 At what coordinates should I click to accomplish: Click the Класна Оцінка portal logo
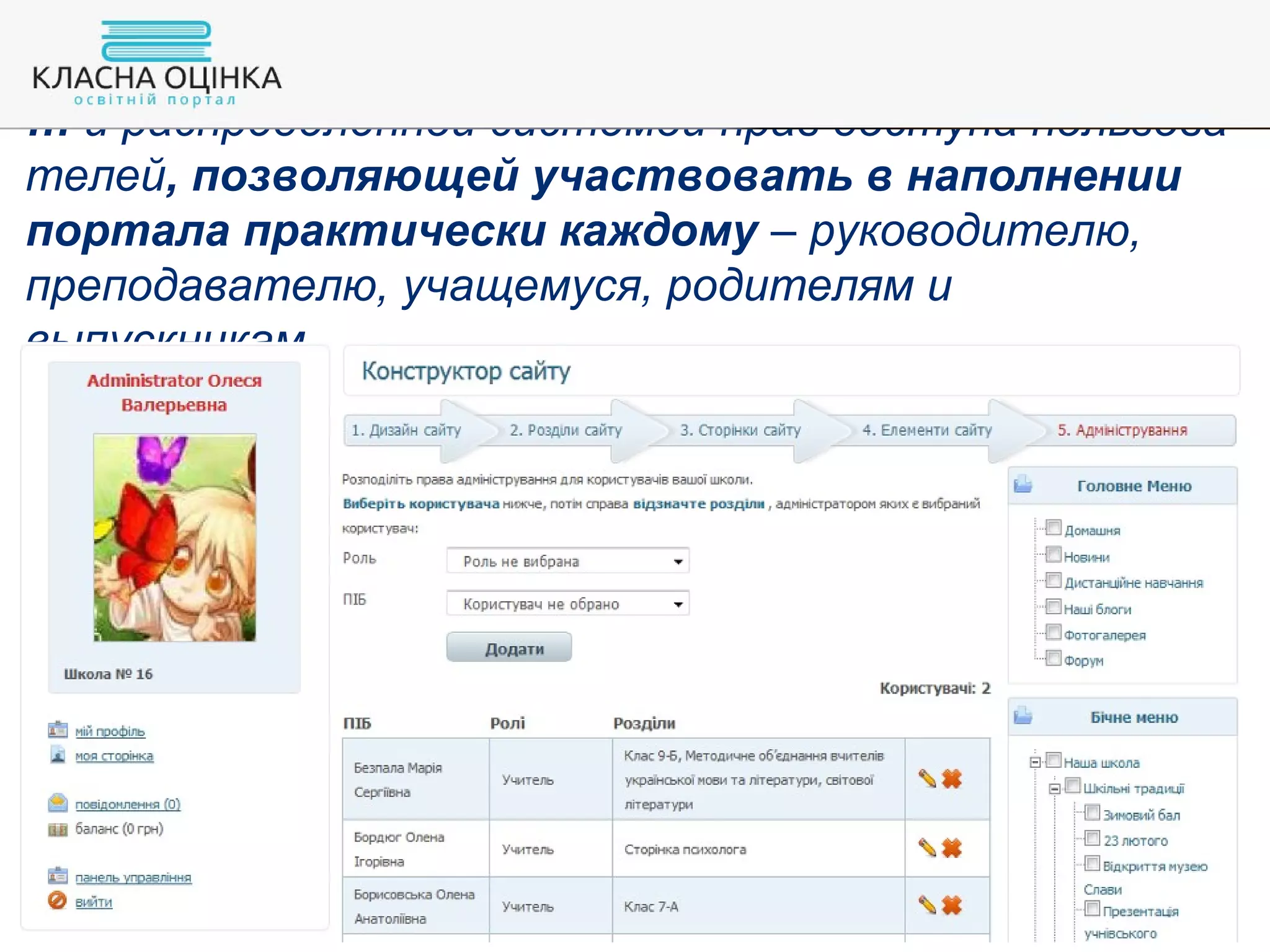[x=157, y=63]
